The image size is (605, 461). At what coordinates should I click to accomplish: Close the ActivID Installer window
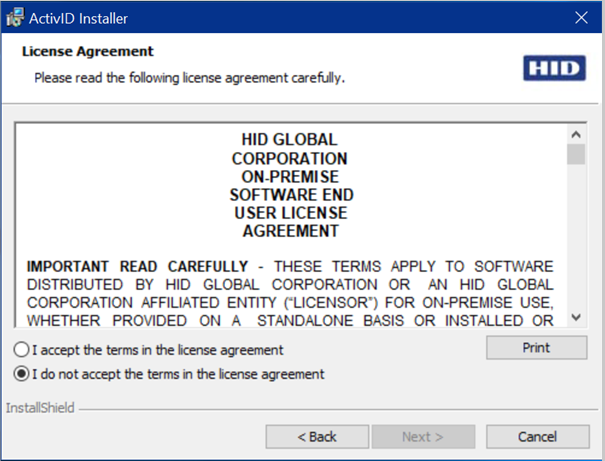pyautogui.click(x=581, y=18)
